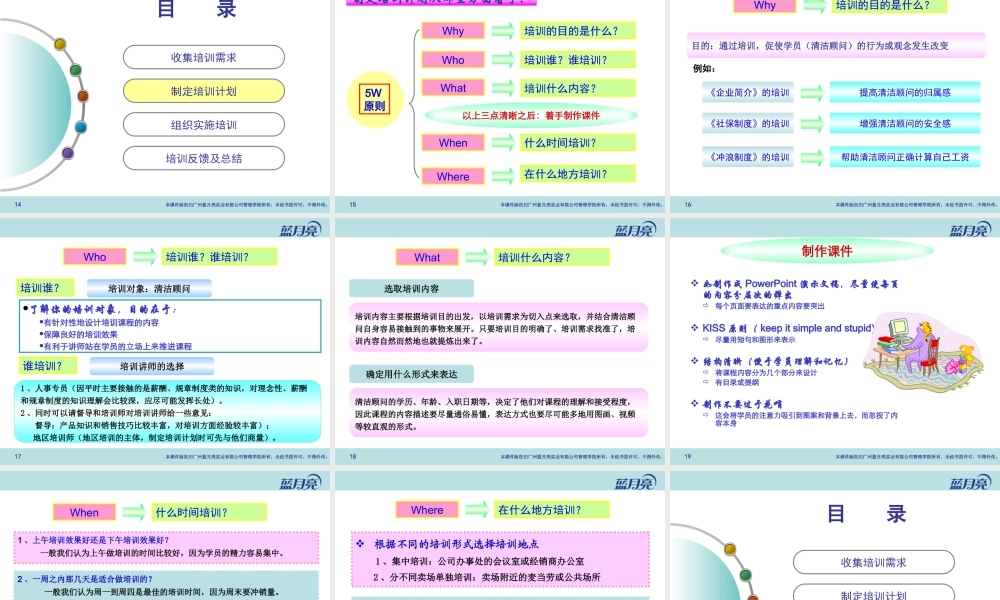The image size is (1000, 600).
Task: Click the 培训谁？ label on slide 17
Action: 45,288
